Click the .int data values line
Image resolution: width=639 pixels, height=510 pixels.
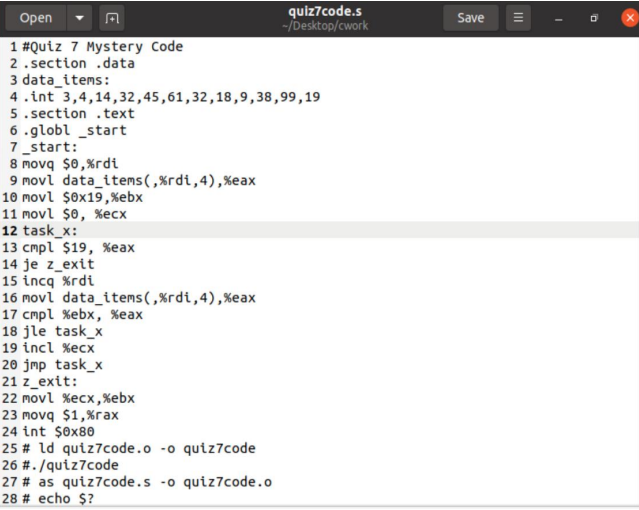[171, 97]
